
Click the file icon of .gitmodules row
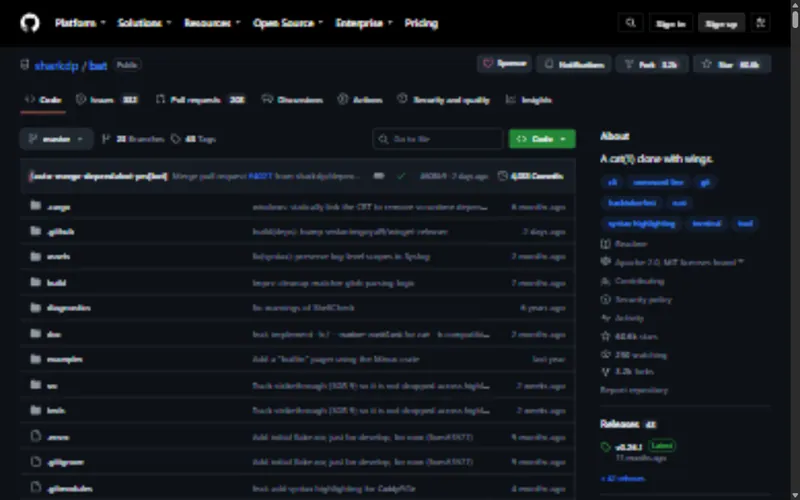(x=35, y=487)
